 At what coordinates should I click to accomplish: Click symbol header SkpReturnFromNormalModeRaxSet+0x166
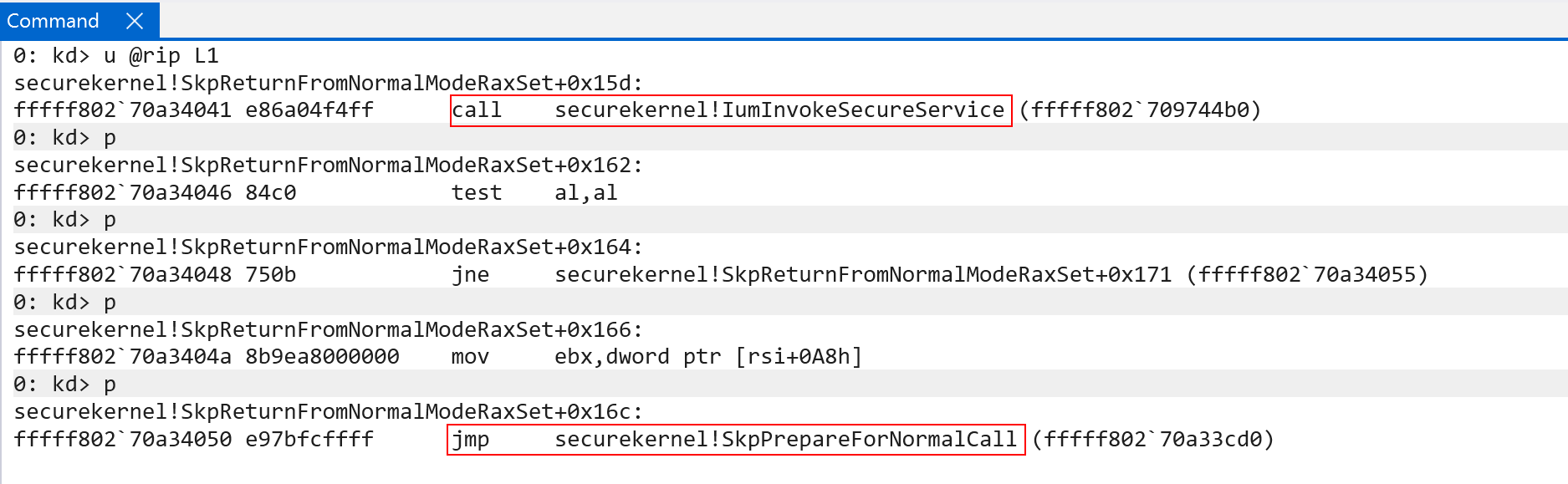[x=328, y=330]
